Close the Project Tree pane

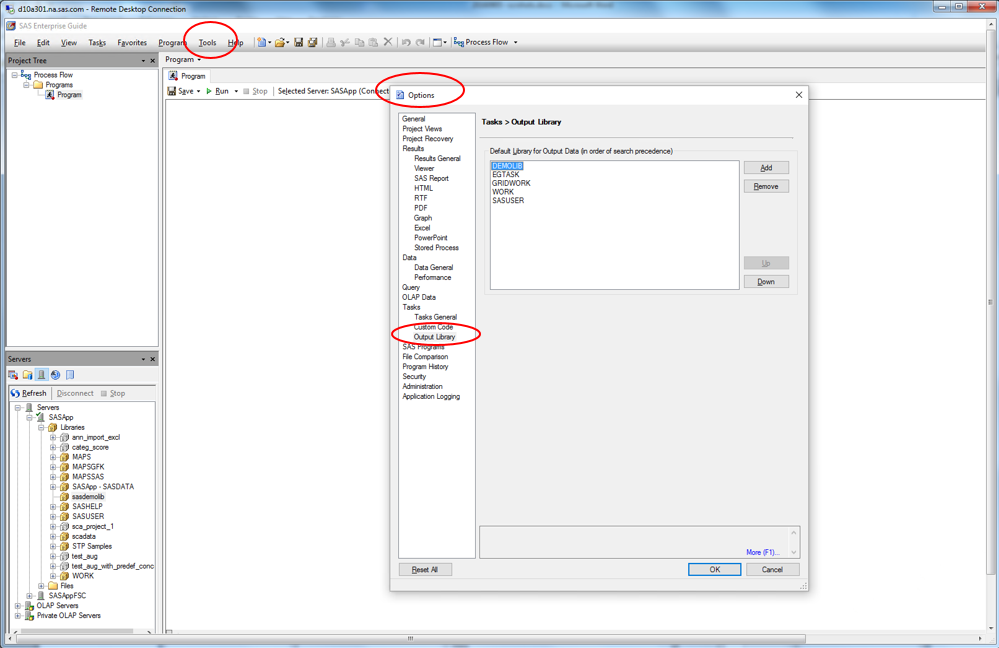click(x=152, y=61)
